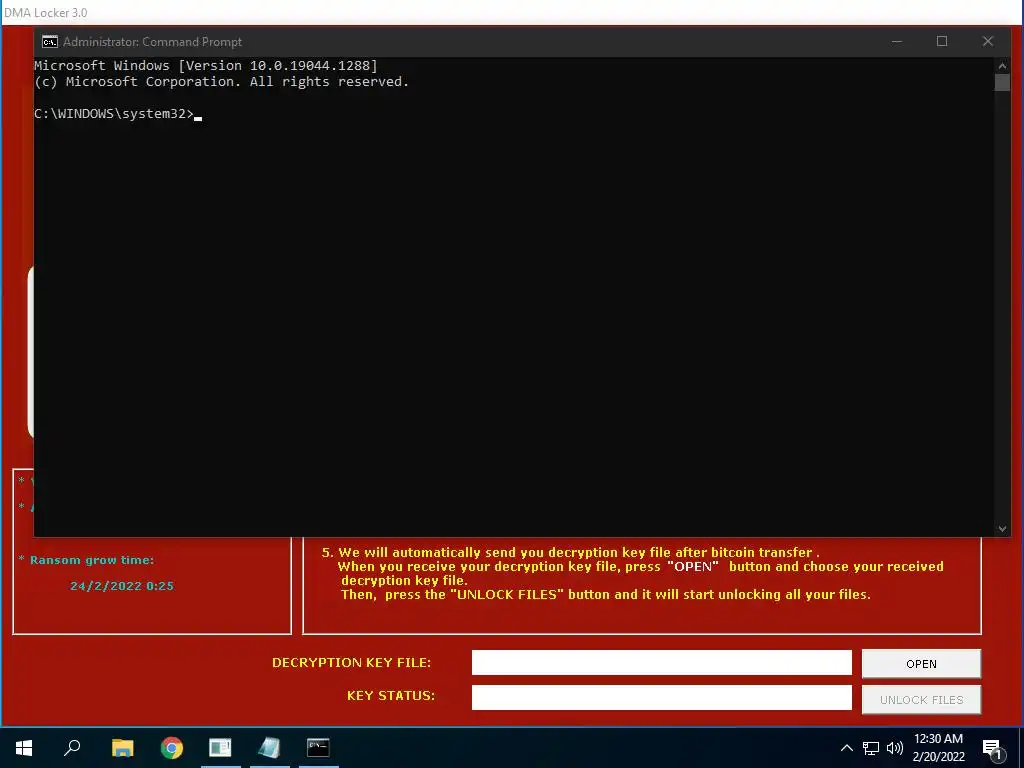The width and height of the screenshot is (1024, 768).
Task: Open Google Chrome from taskbar
Action: coord(172,748)
